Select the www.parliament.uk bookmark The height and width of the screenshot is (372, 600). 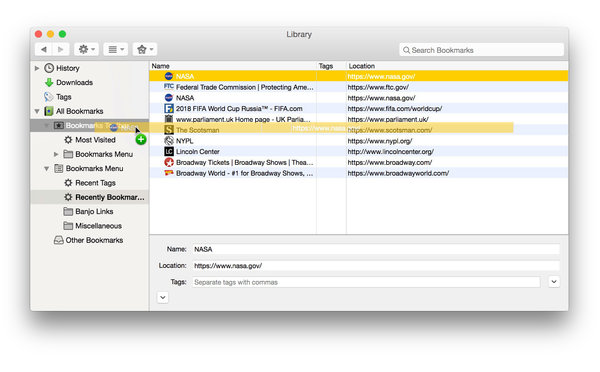tap(359, 119)
